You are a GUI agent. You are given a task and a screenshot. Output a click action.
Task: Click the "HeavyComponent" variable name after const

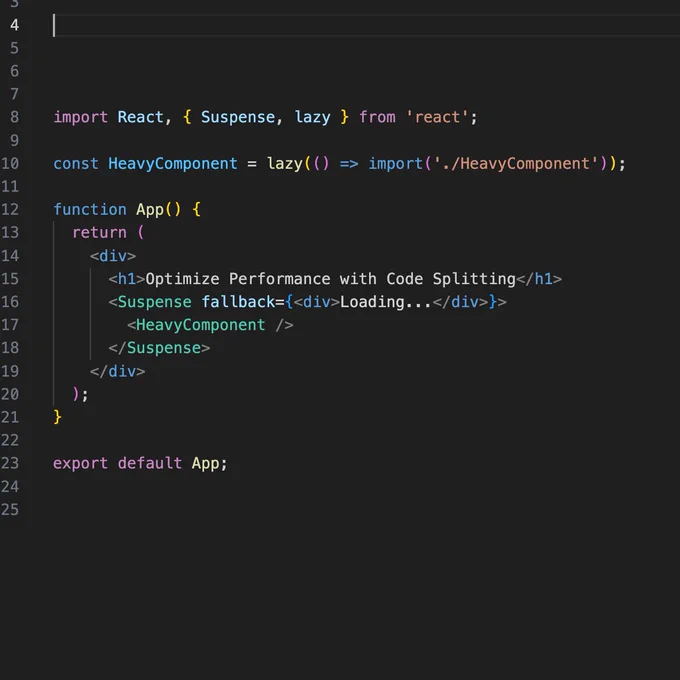pyautogui.click(x=173, y=163)
